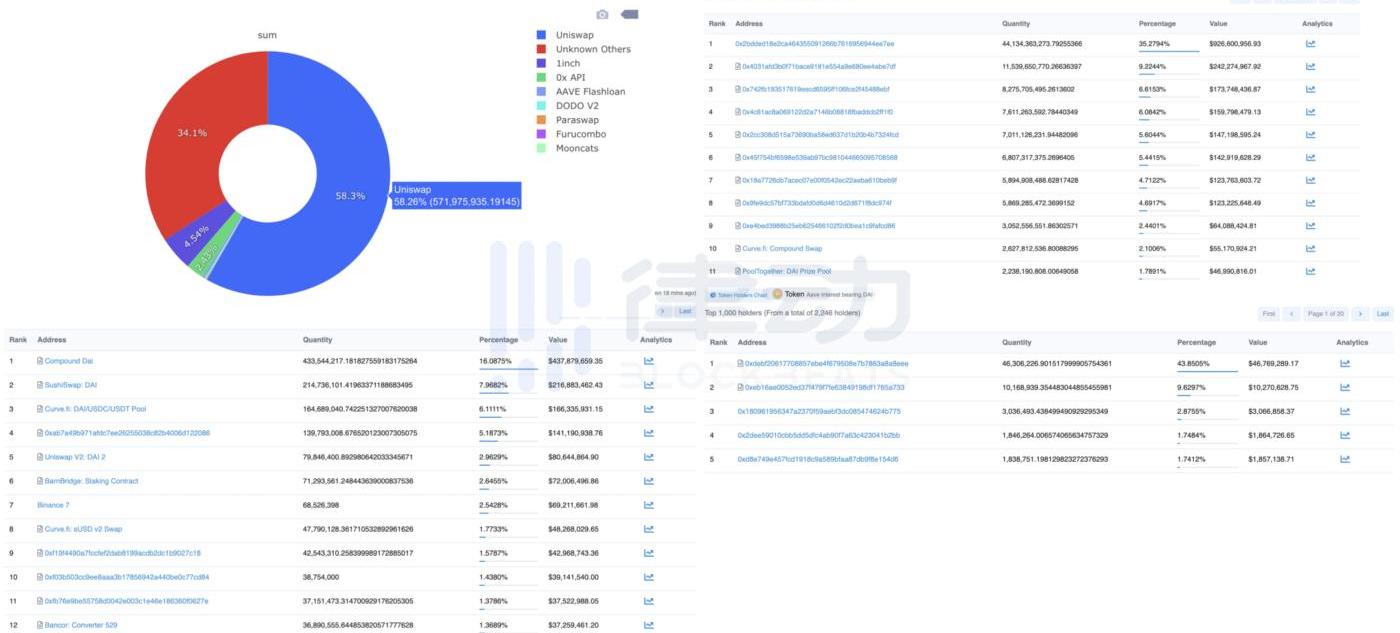Jump to Last page of holders
This screenshot has width=1400, height=633.
click(1383, 314)
